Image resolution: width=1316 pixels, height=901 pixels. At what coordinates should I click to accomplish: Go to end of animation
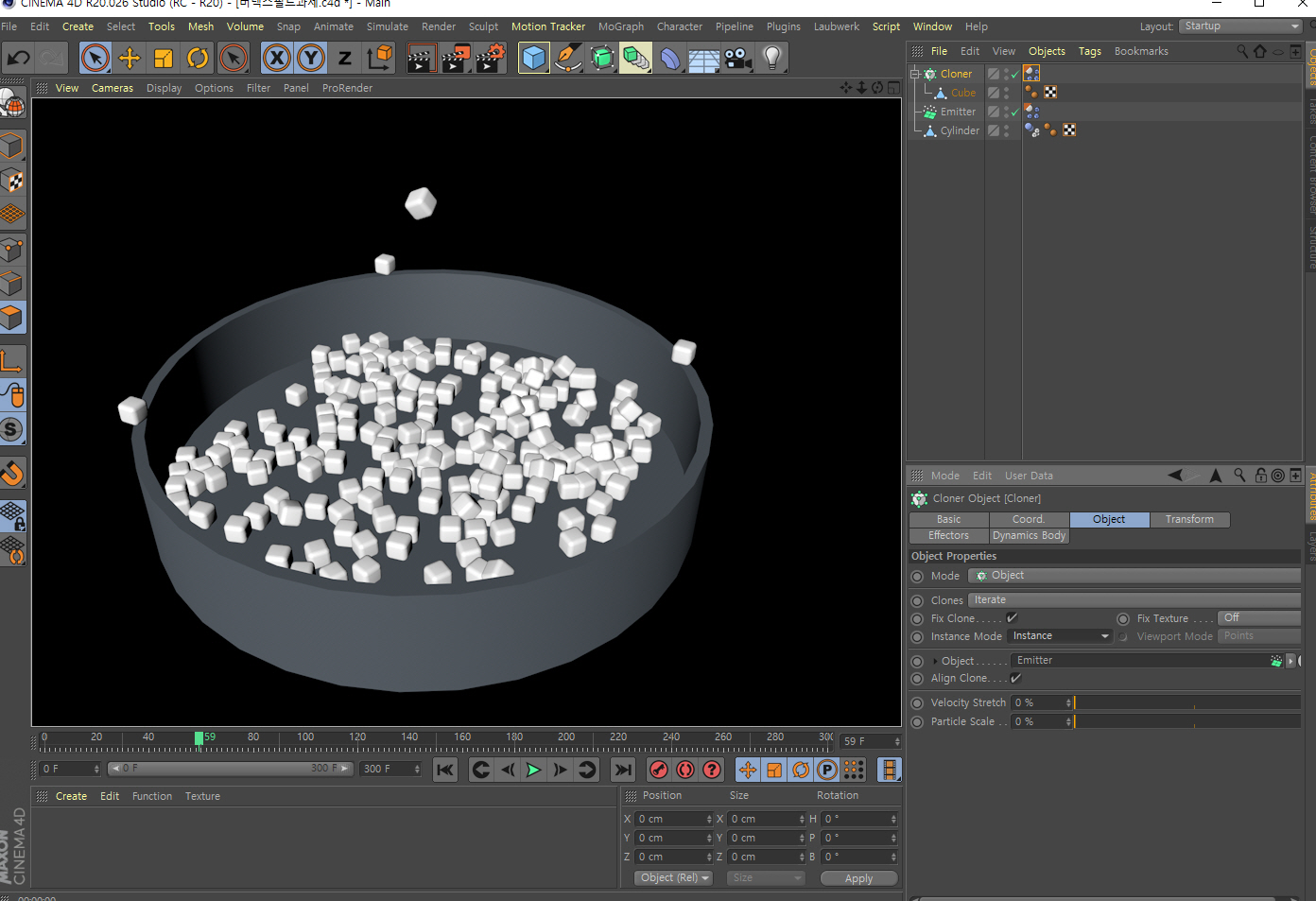click(x=623, y=770)
